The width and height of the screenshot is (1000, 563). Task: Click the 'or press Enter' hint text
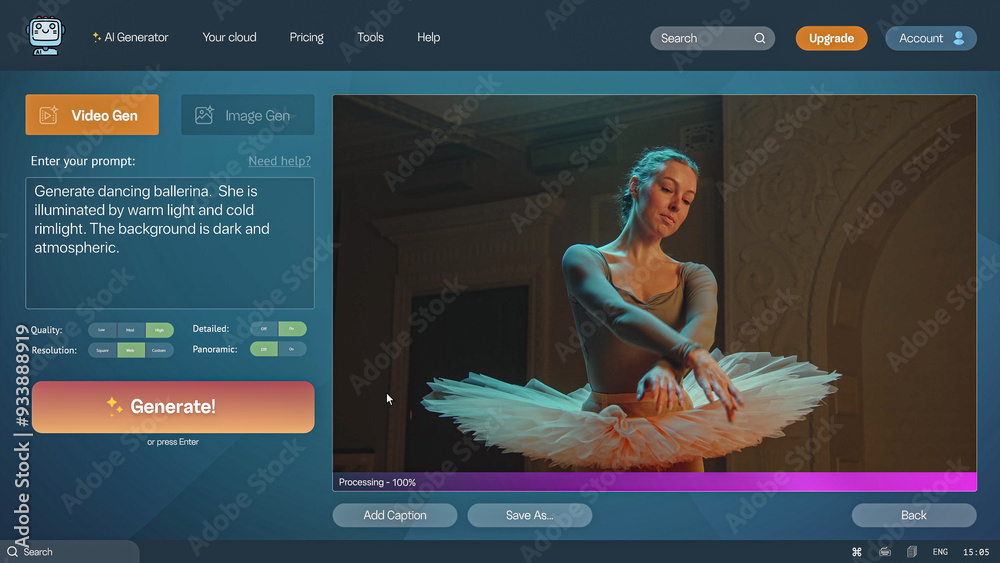(x=173, y=442)
